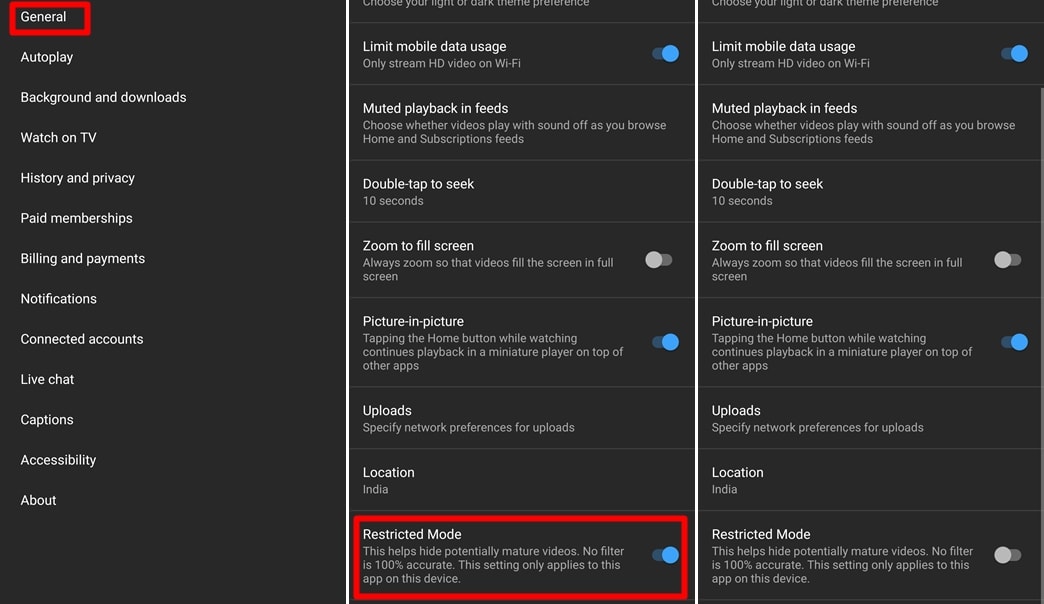Select Watch on TV
The height and width of the screenshot is (604, 1044).
coord(58,137)
